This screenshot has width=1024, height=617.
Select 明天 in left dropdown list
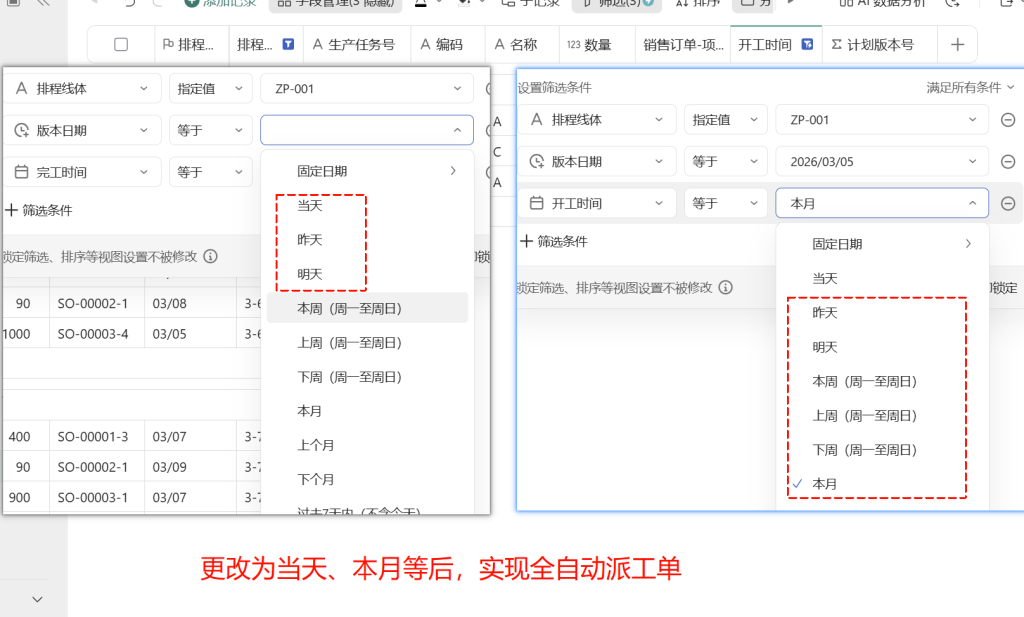tap(368, 274)
